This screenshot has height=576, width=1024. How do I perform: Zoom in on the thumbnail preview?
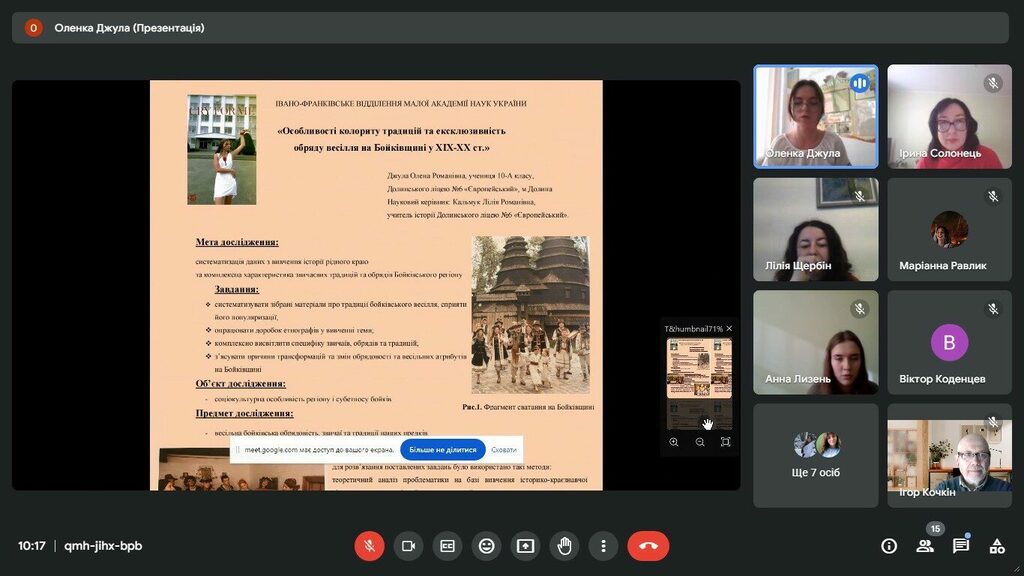(x=674, y=442)
